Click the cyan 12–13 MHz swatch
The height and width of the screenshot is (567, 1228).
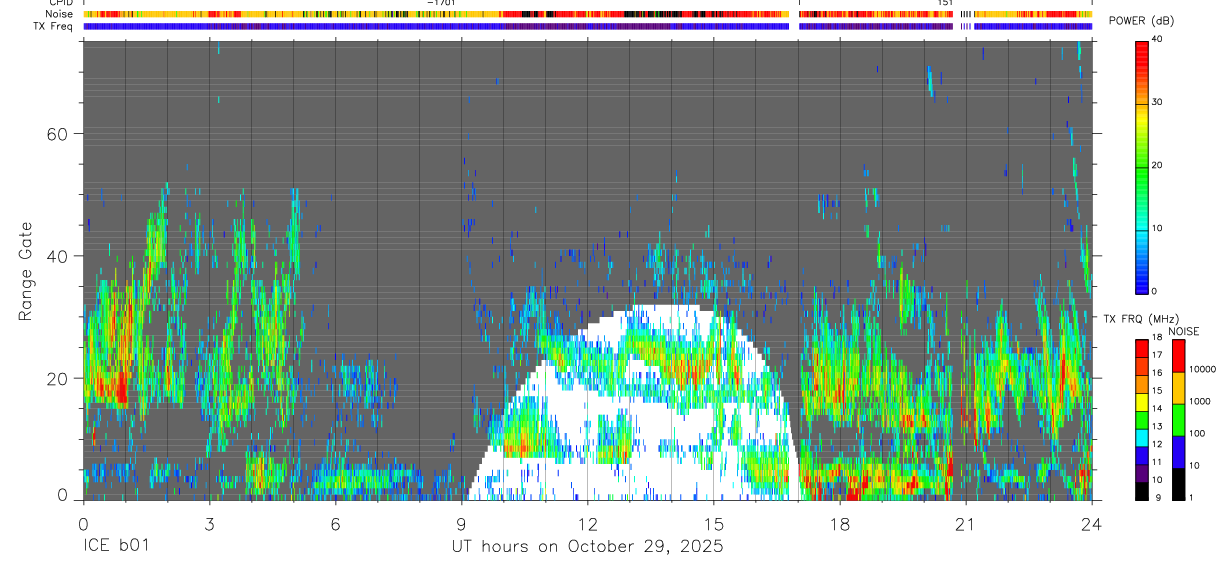[x=1141, y=438]
